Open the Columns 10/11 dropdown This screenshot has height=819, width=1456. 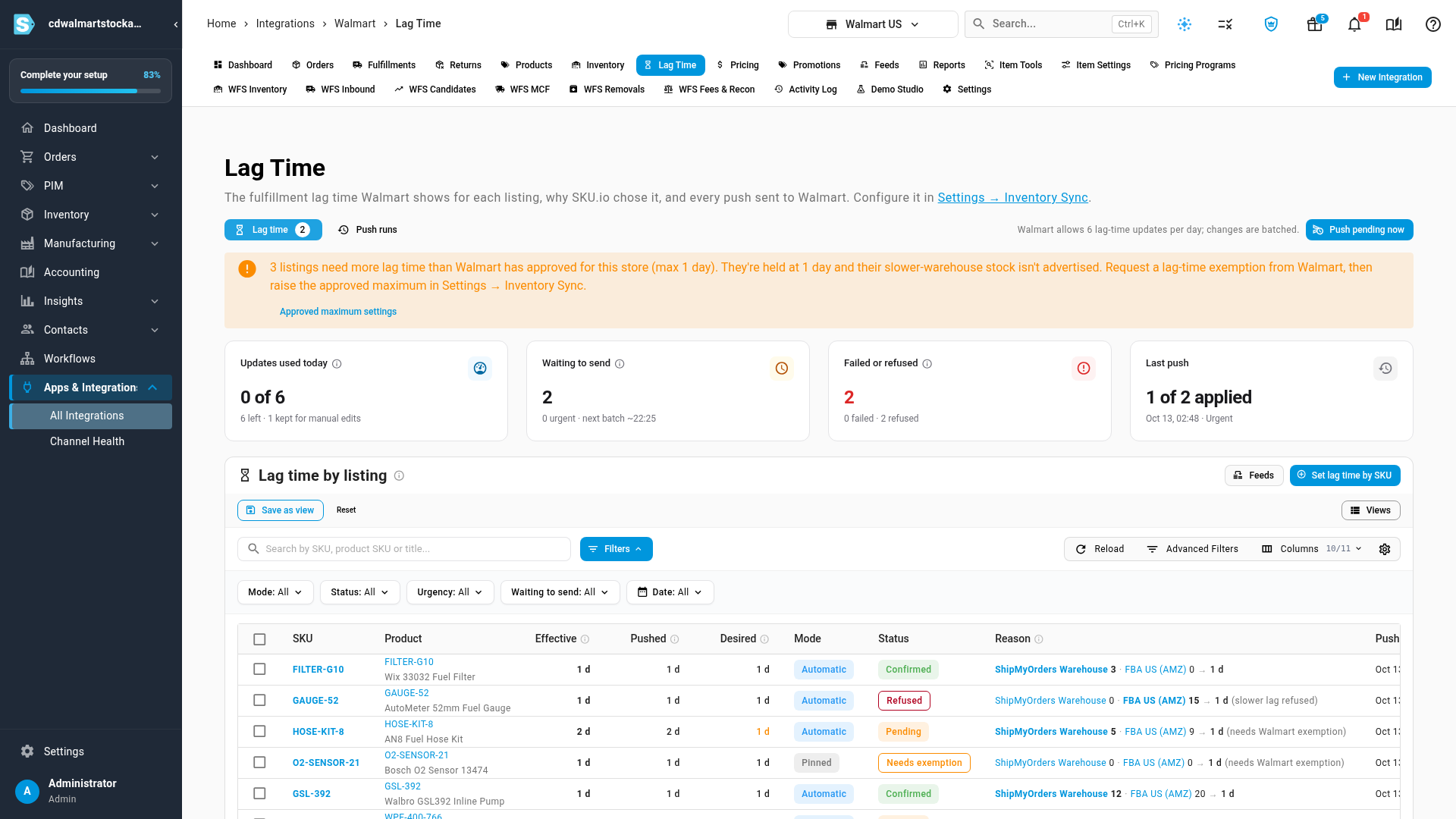[x=1311, y=549]
